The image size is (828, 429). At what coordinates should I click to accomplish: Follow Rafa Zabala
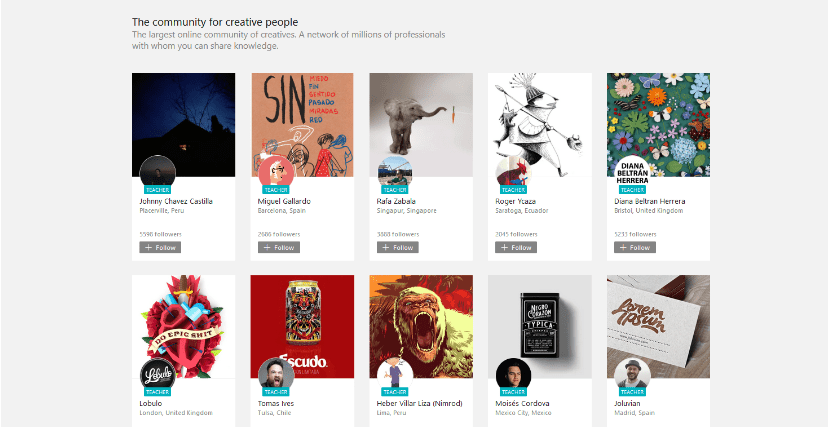(x=397, y=247)
